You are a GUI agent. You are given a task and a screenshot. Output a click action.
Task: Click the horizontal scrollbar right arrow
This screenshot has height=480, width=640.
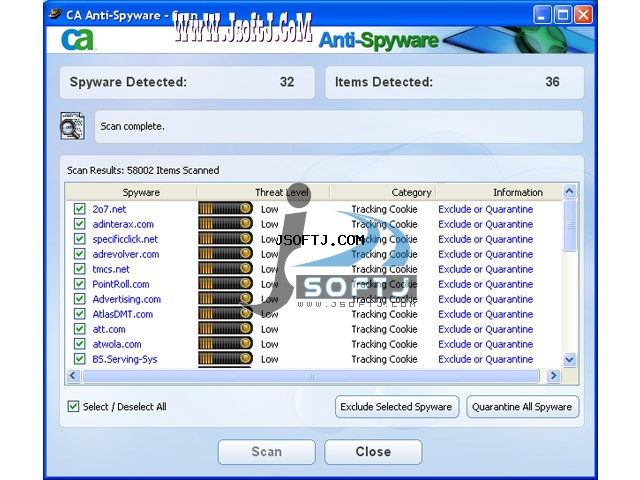pos(553,375)
